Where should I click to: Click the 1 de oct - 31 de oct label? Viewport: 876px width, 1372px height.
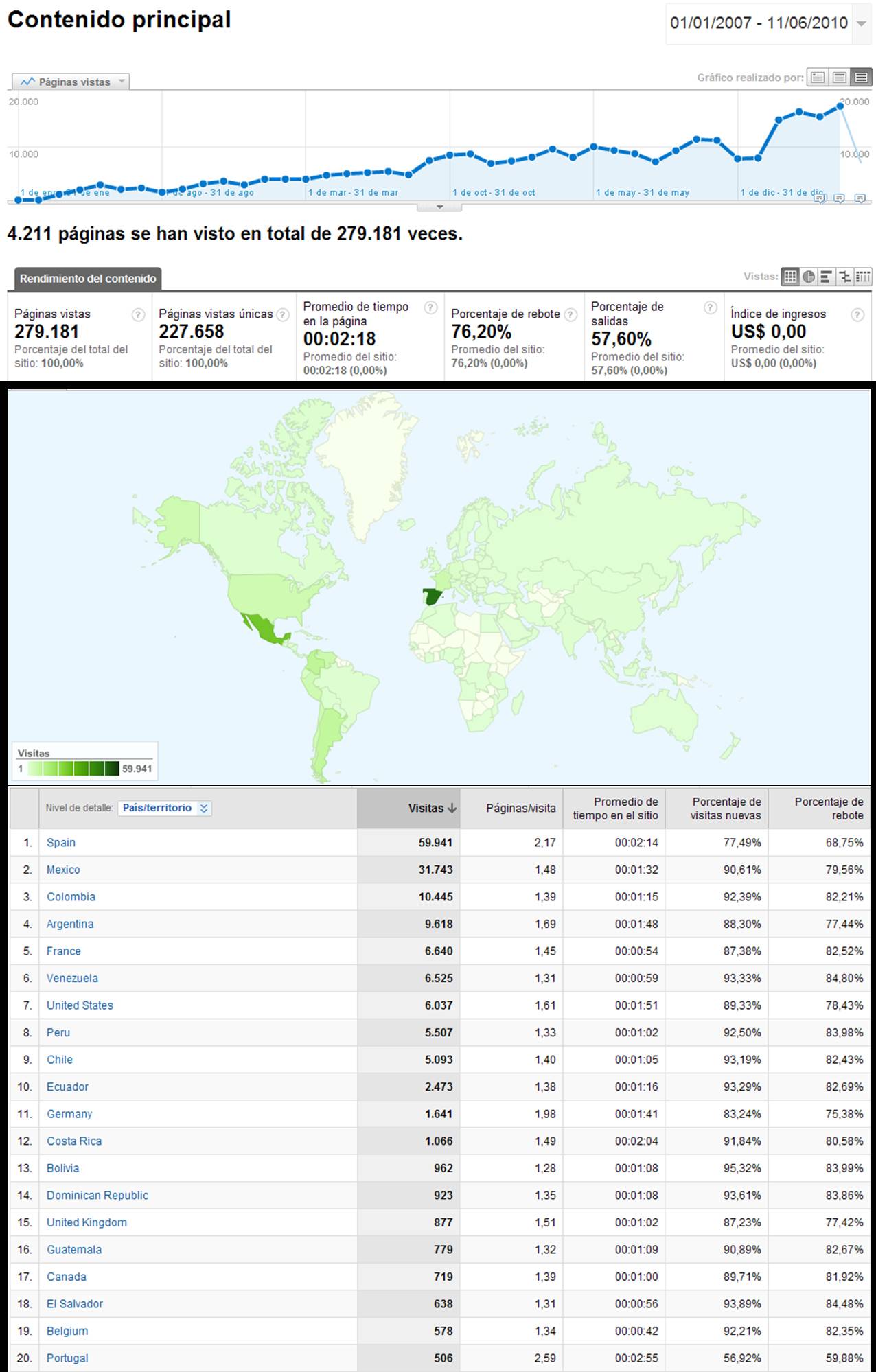click(x=494, y=192)
